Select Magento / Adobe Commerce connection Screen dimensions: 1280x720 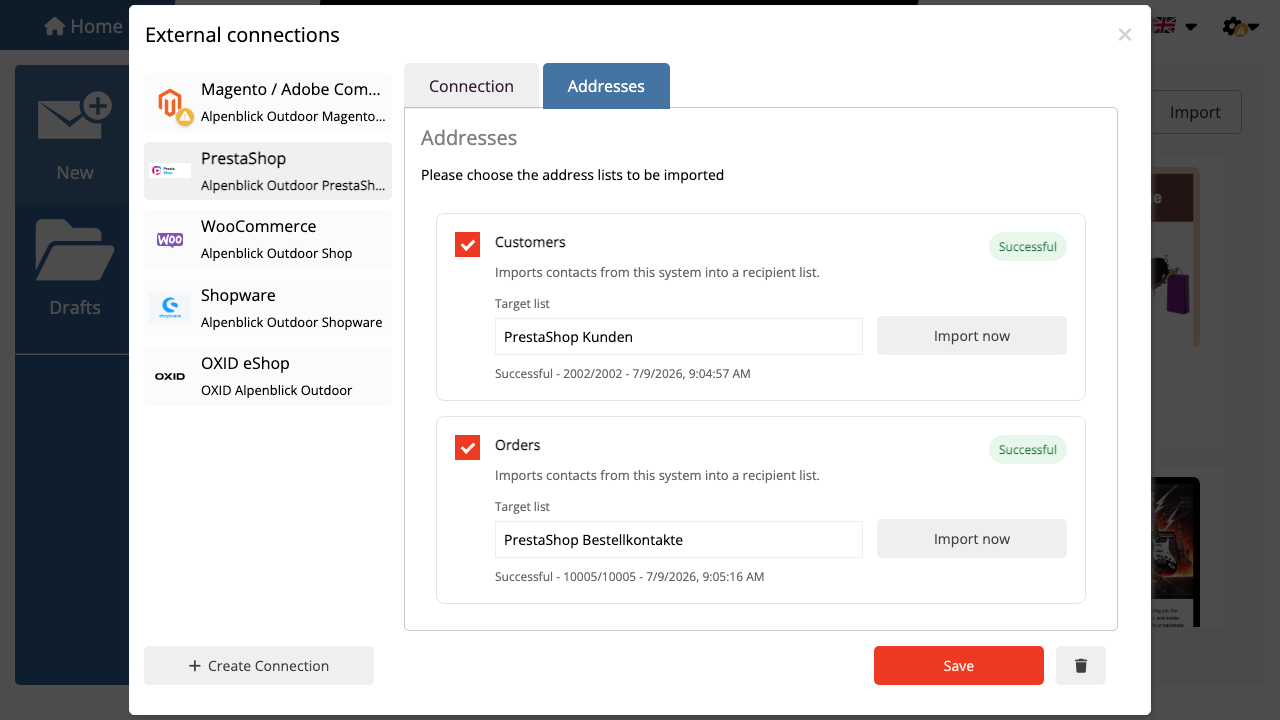pos(268,102)
